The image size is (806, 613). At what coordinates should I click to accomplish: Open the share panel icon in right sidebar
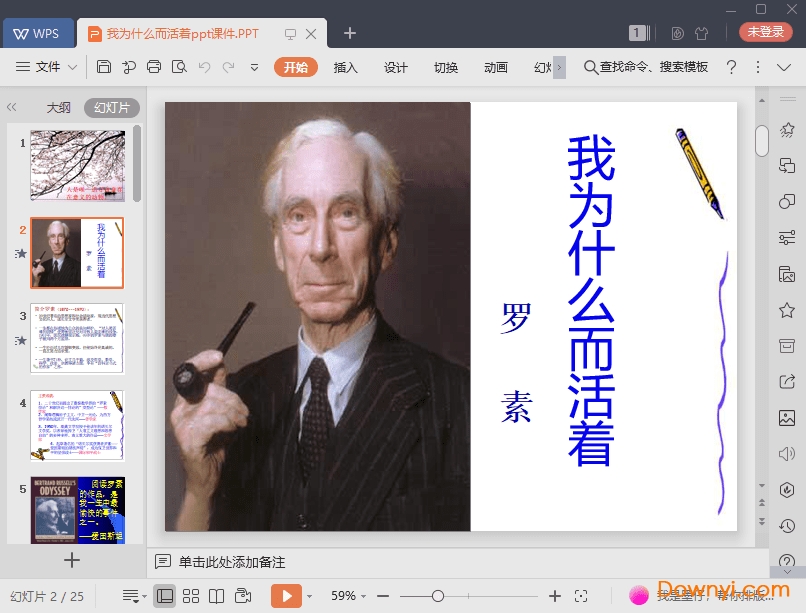pos(787,381)
